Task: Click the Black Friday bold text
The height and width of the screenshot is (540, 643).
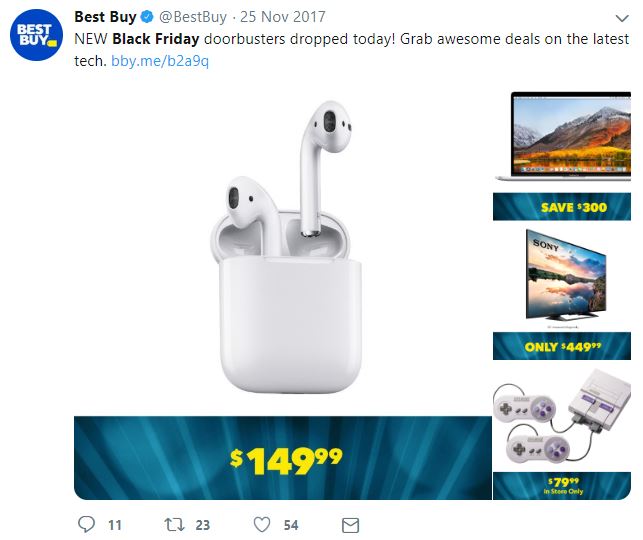Action: tap(155, 39)
